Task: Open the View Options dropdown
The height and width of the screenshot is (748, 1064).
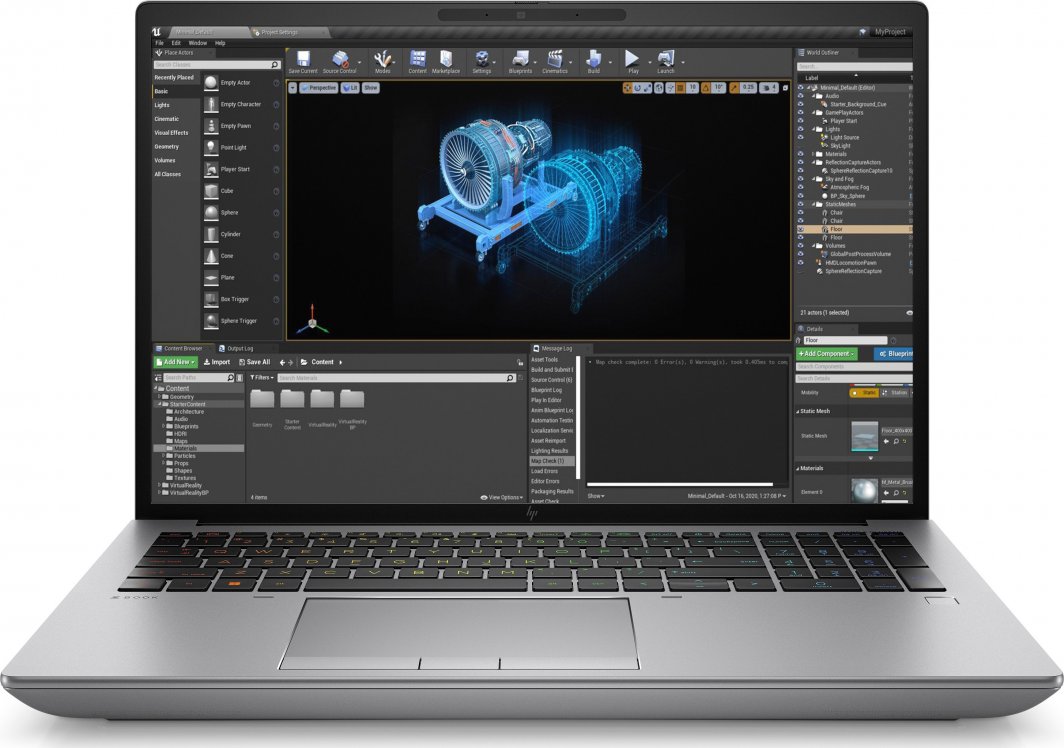Action: (x=501, y=497)
